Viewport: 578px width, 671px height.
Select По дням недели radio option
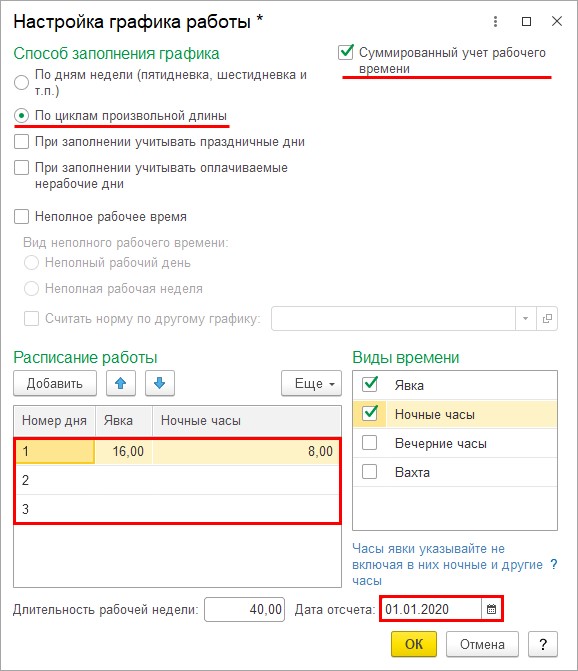pyautogui.click(x=21, y=82)
